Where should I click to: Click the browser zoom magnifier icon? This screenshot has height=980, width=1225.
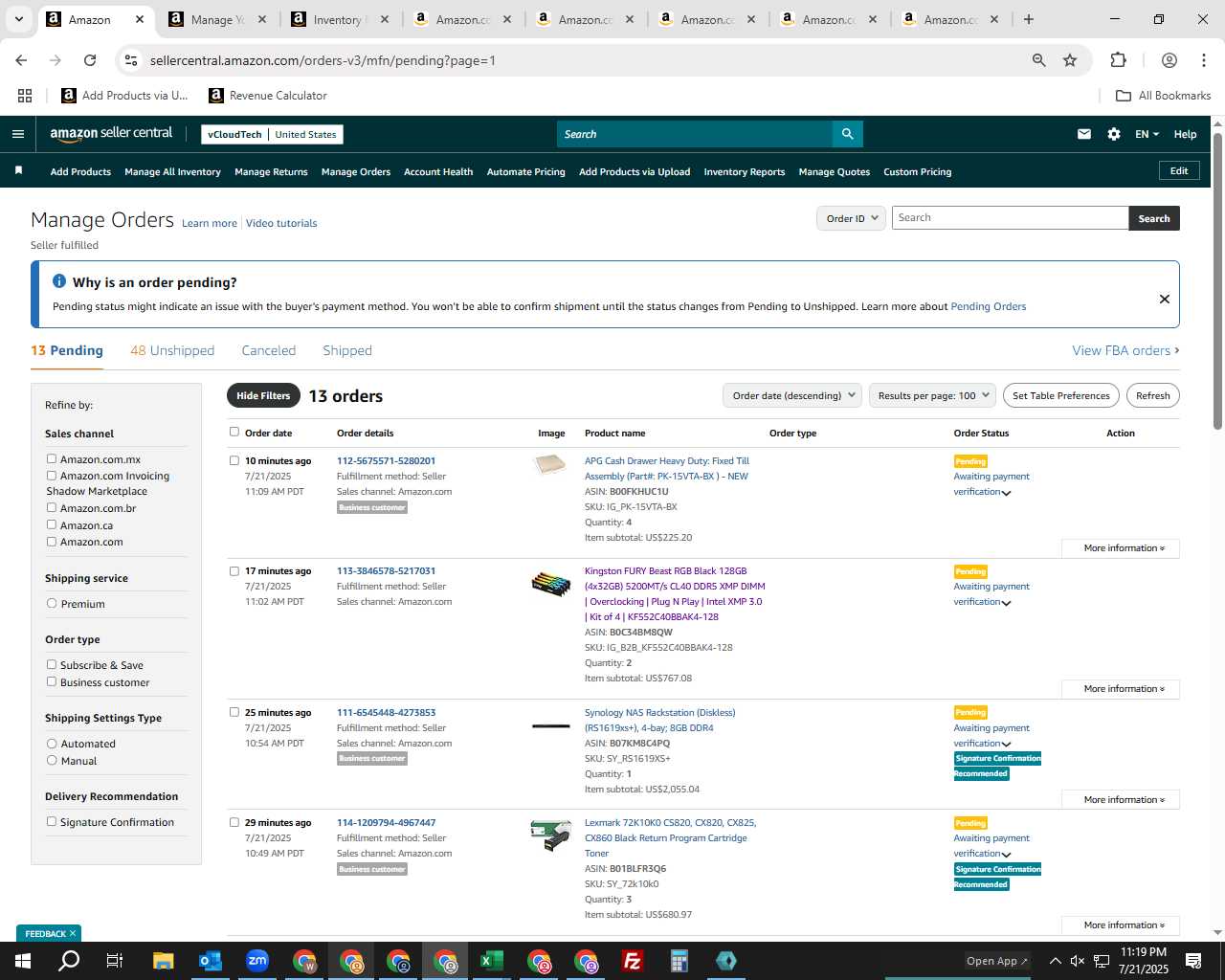coord(1038,60)
